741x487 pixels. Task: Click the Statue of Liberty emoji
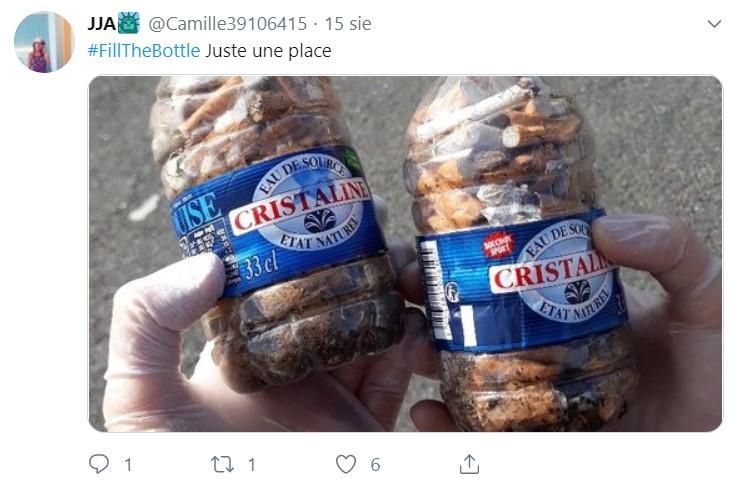click(x=129, y=23)
